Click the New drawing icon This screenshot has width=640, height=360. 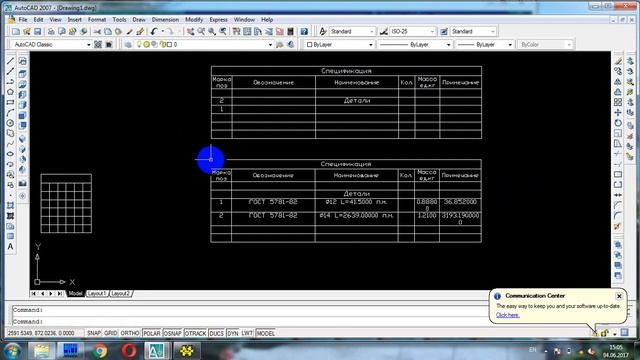pos(16,31)
